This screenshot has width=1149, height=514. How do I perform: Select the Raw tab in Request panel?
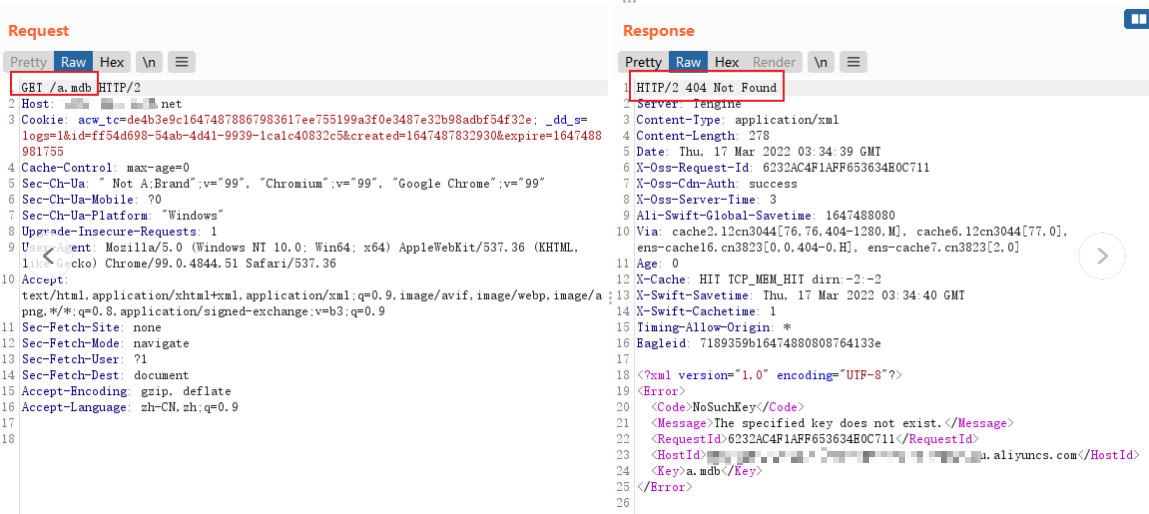click(74, 62)
